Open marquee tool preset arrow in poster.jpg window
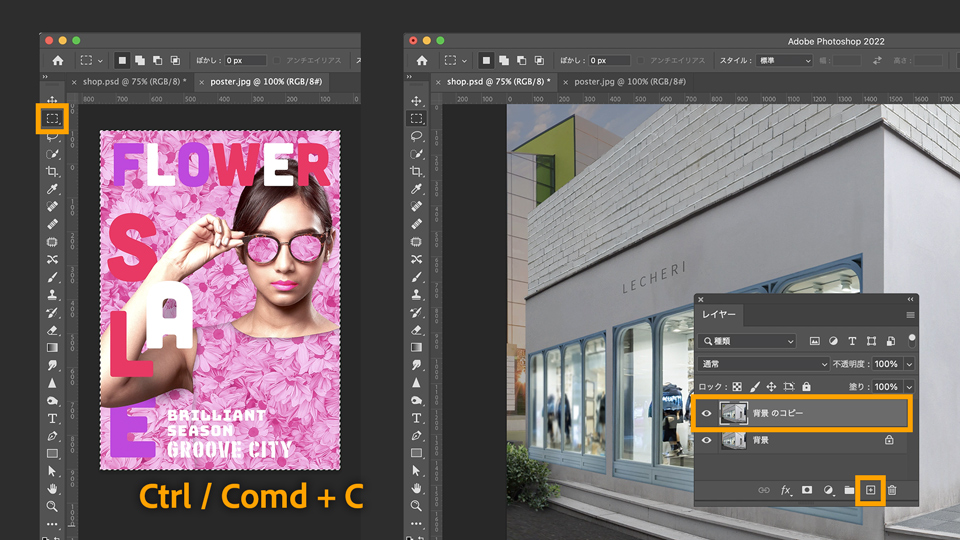This screenshot has height=540, width=960. tap(100, 61)
